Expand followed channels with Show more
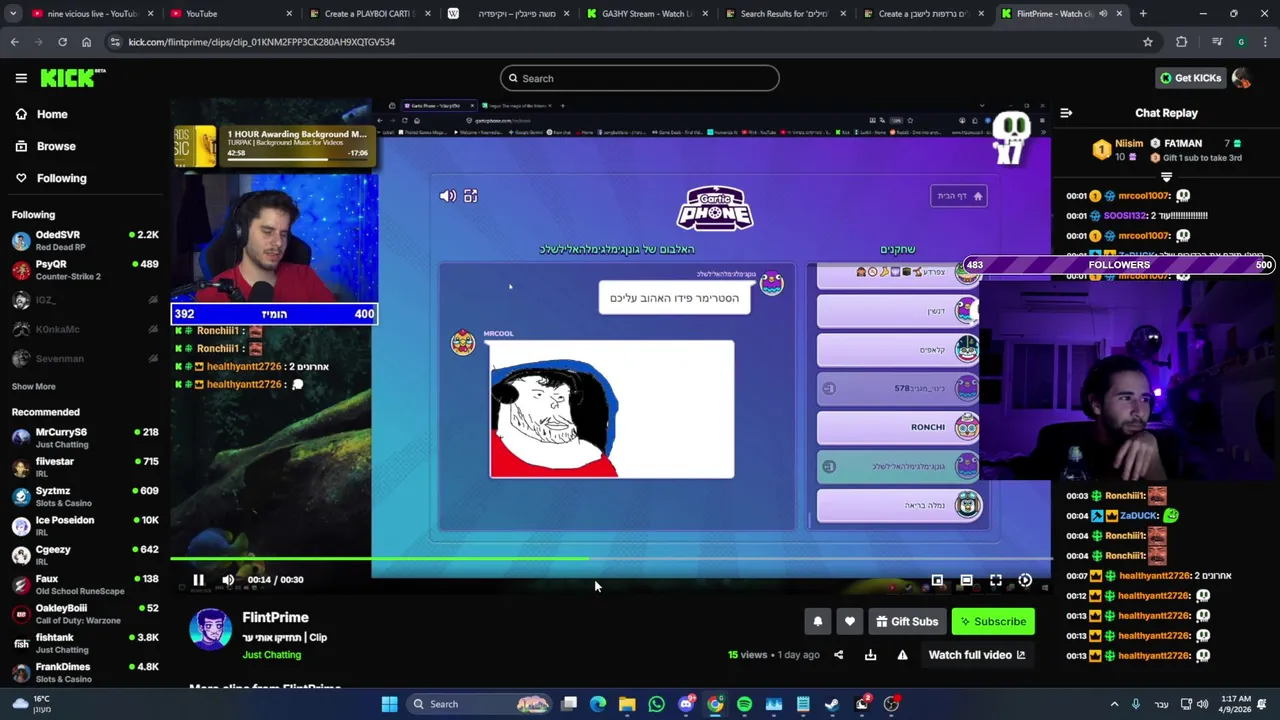 [x=33, y=386]
